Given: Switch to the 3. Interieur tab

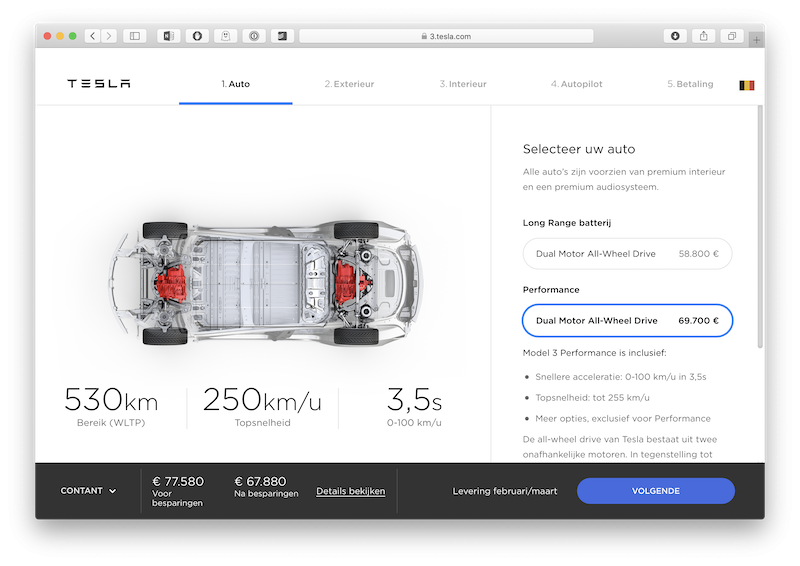Looking at the screenshot, I should (x=463, y=84).
